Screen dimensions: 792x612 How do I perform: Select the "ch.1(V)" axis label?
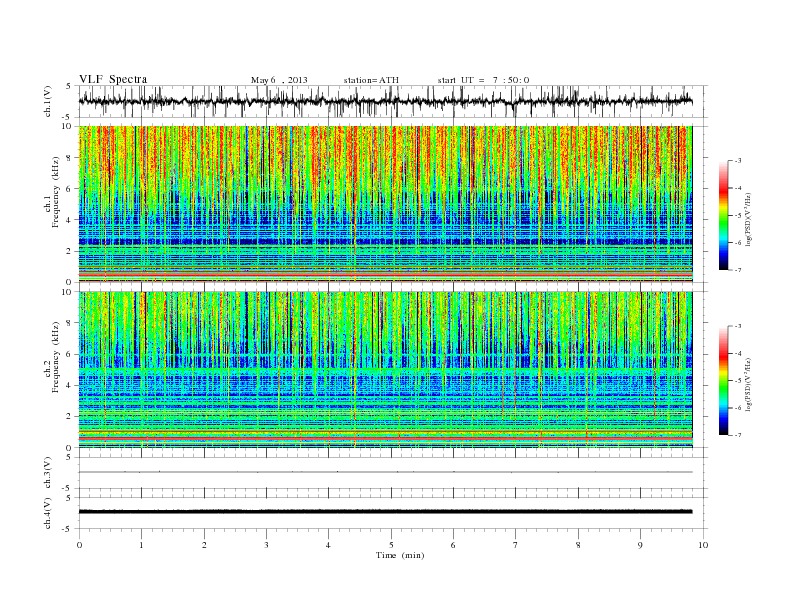(48, 102)
